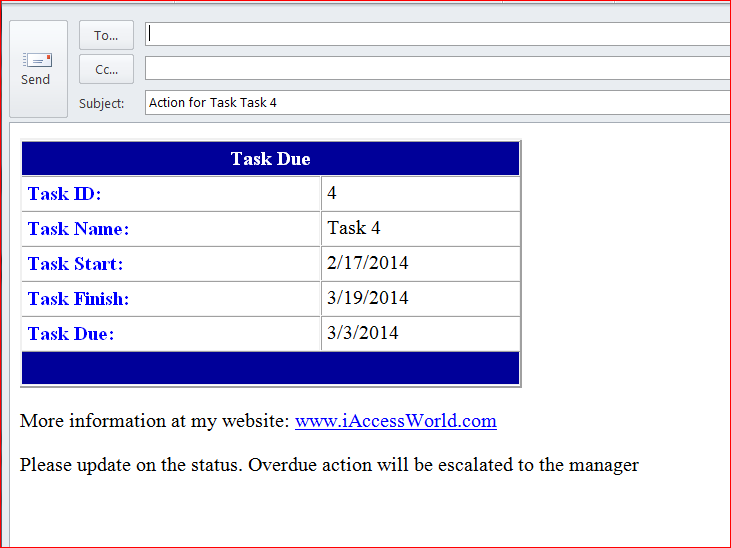Click the Task 4 name value

point(420,229)
